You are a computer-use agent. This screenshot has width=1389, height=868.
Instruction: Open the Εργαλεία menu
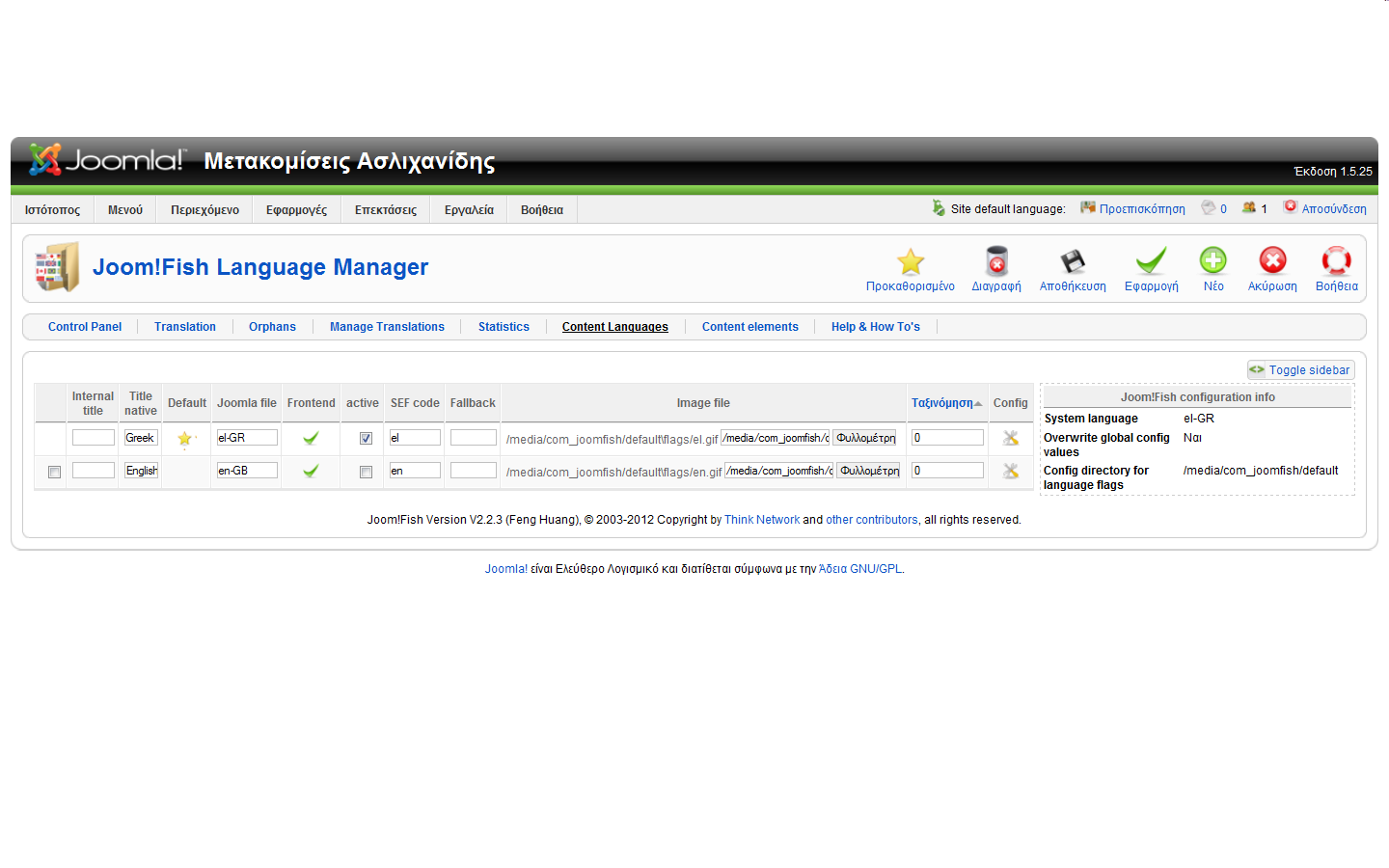click(469, 209)
